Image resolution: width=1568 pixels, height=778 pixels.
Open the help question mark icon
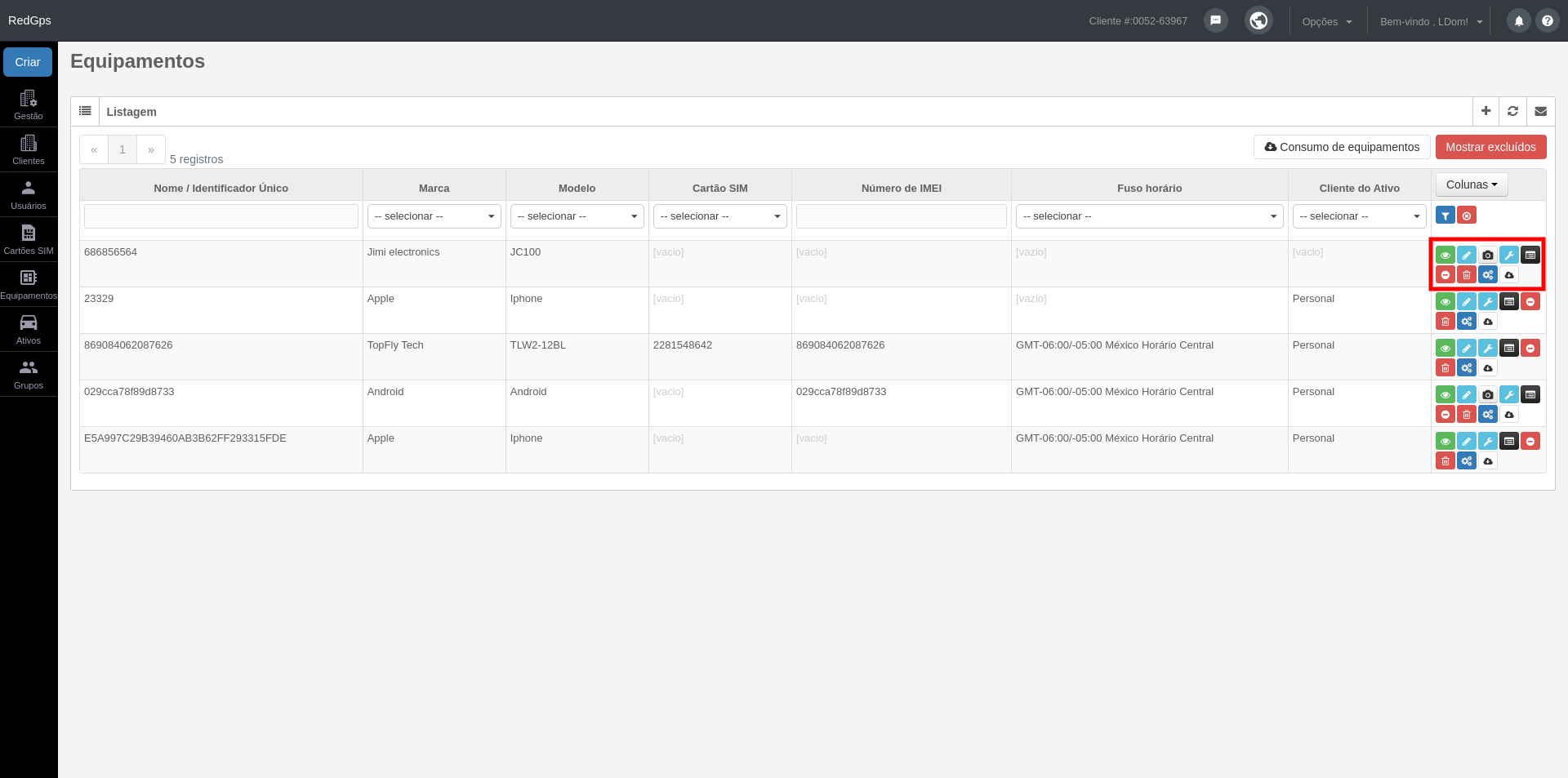pyautogui.click(x=1548, y=21)
